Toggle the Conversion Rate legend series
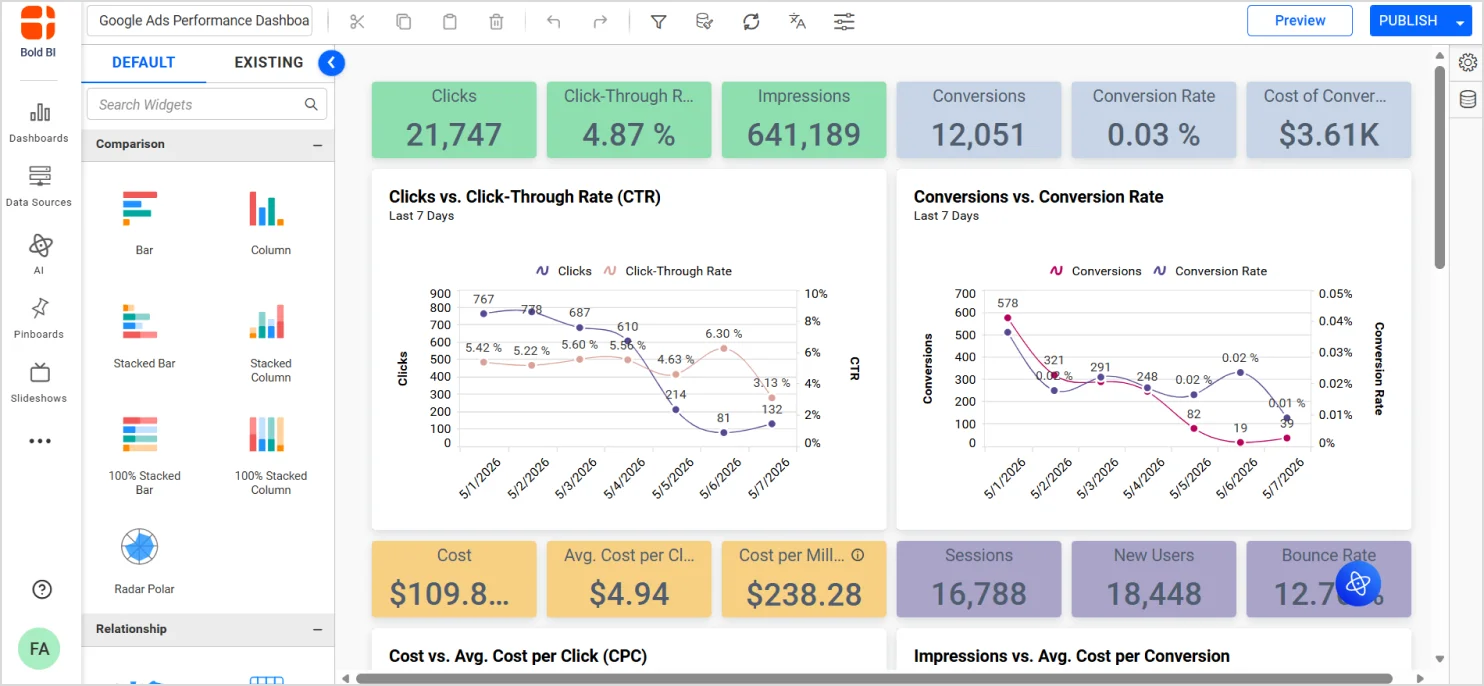1484x686 pixels. pos(1210,271)
